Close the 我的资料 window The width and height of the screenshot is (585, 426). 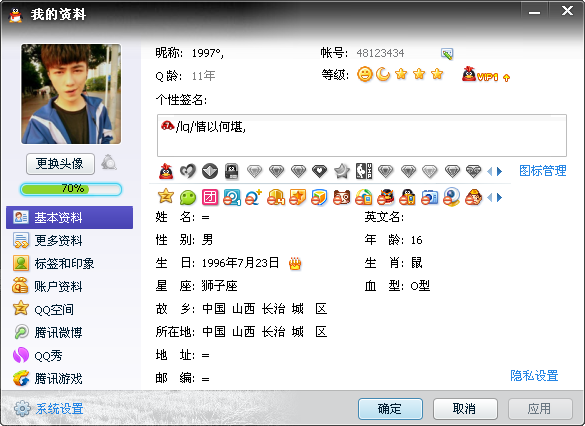click(x=567, y=11)
